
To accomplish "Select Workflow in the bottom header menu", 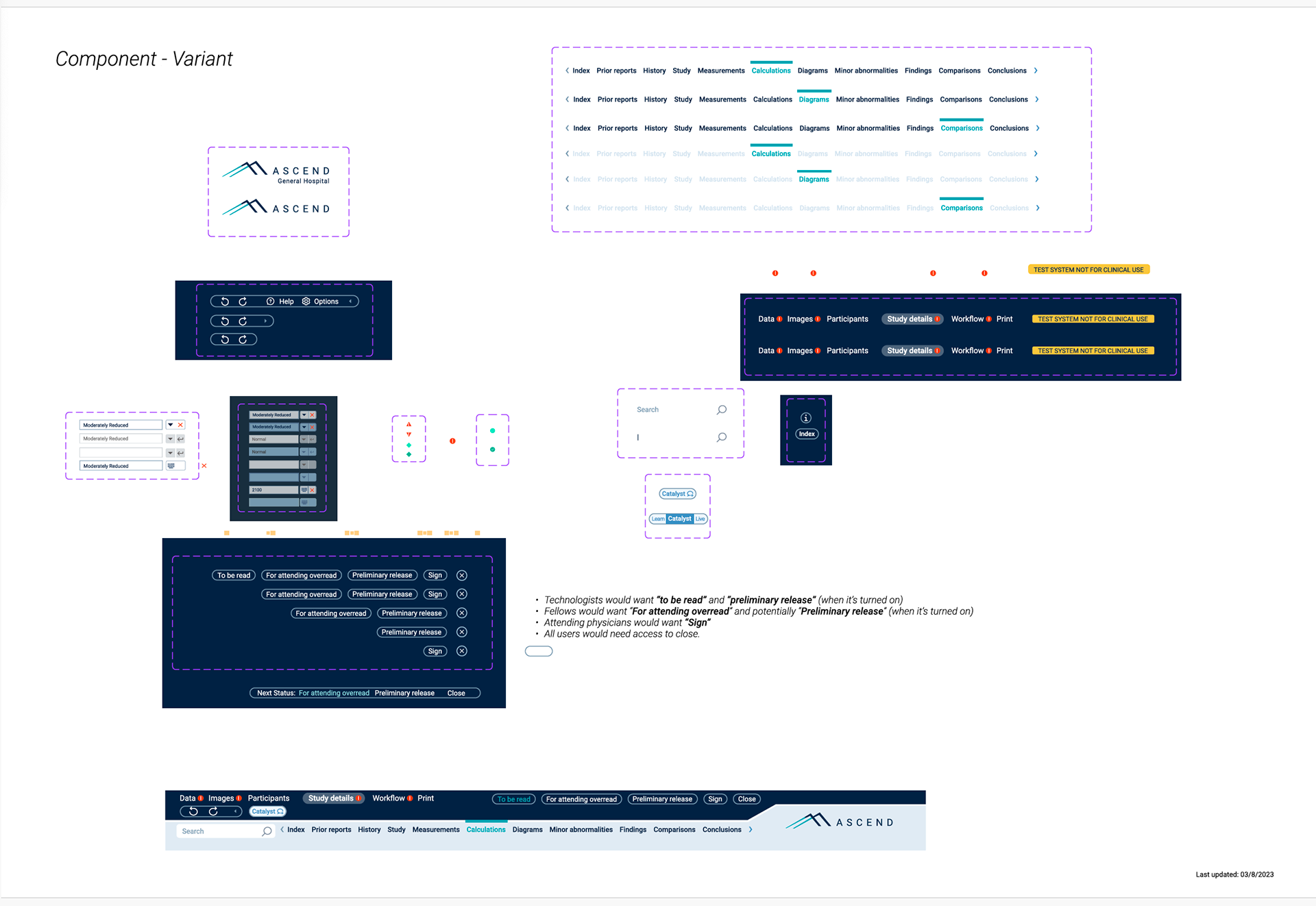I will pyautogui.click(x=388, y=798).
